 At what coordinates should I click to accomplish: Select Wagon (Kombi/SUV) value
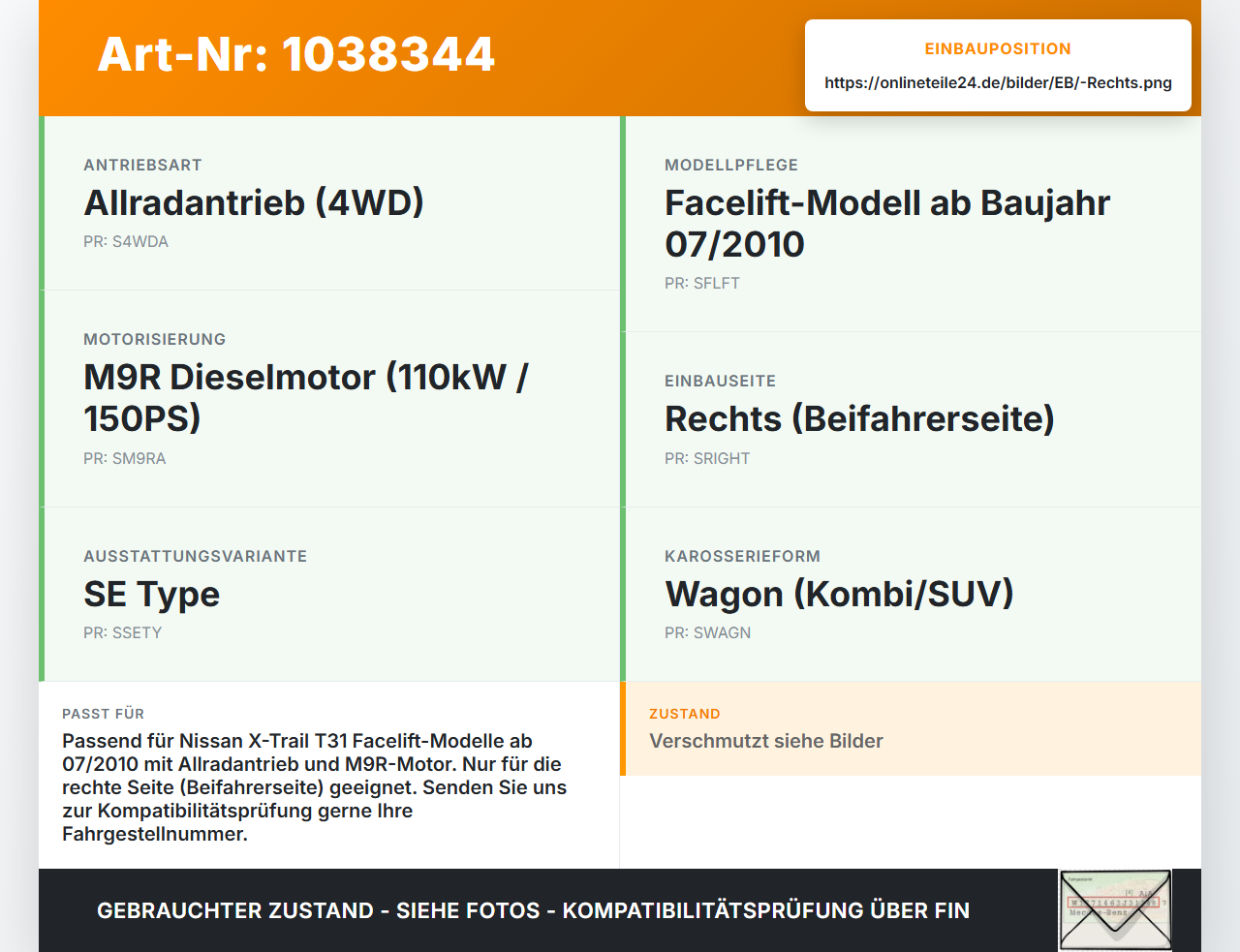point(839,594)
